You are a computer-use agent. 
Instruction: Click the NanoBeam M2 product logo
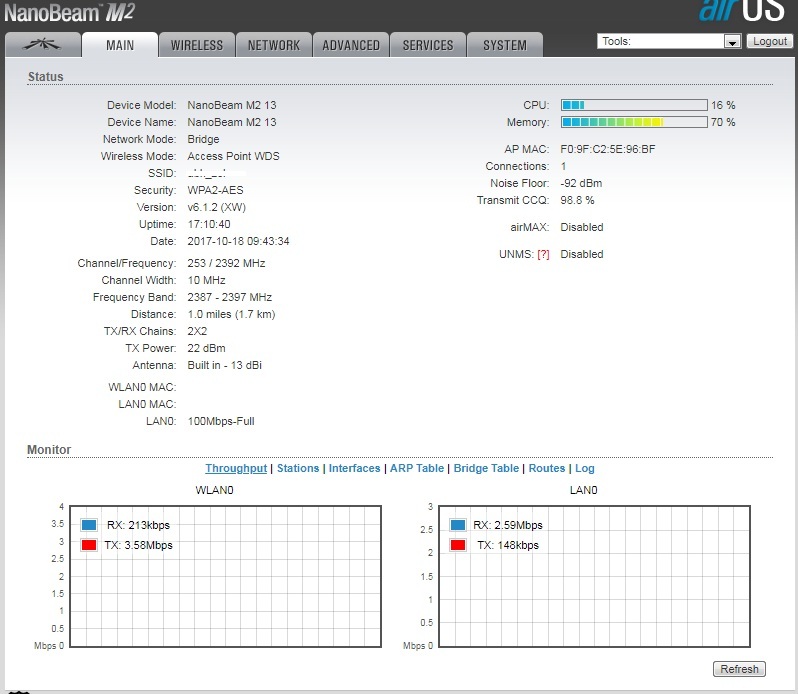tap(69, 12)
